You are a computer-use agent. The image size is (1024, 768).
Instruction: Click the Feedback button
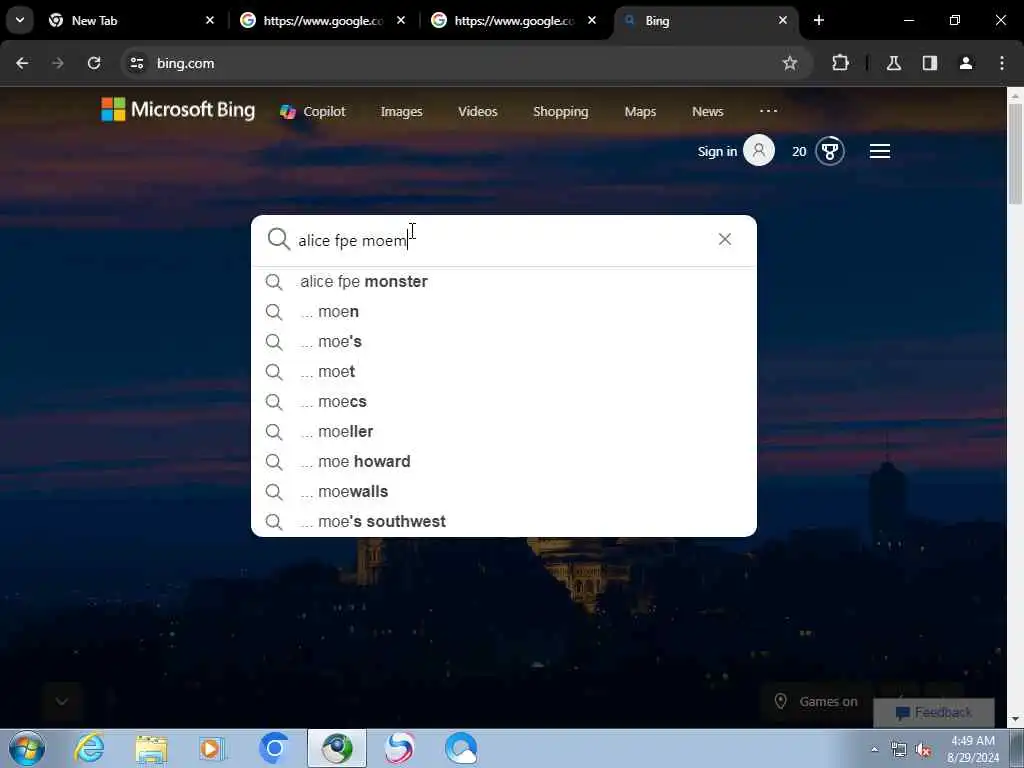(x=934, y=712)
